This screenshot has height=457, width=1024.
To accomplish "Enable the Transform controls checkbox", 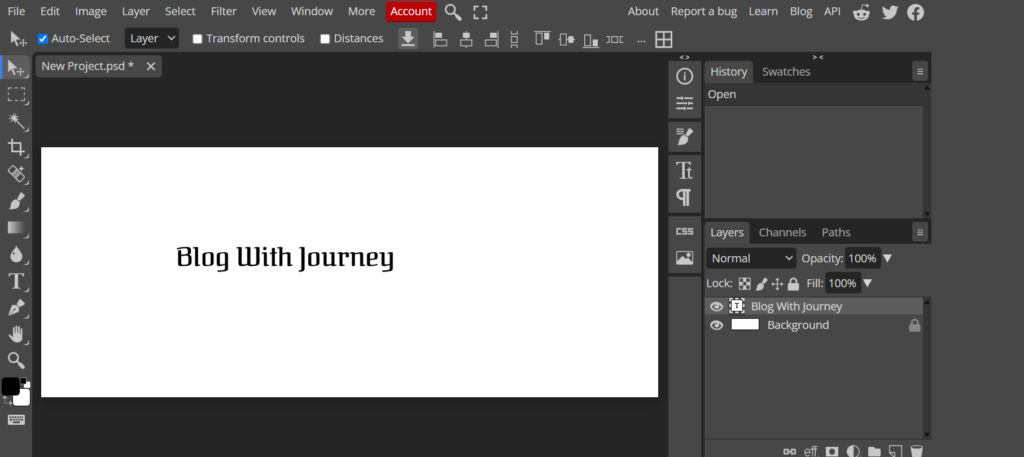I will [x=197, y=39].
